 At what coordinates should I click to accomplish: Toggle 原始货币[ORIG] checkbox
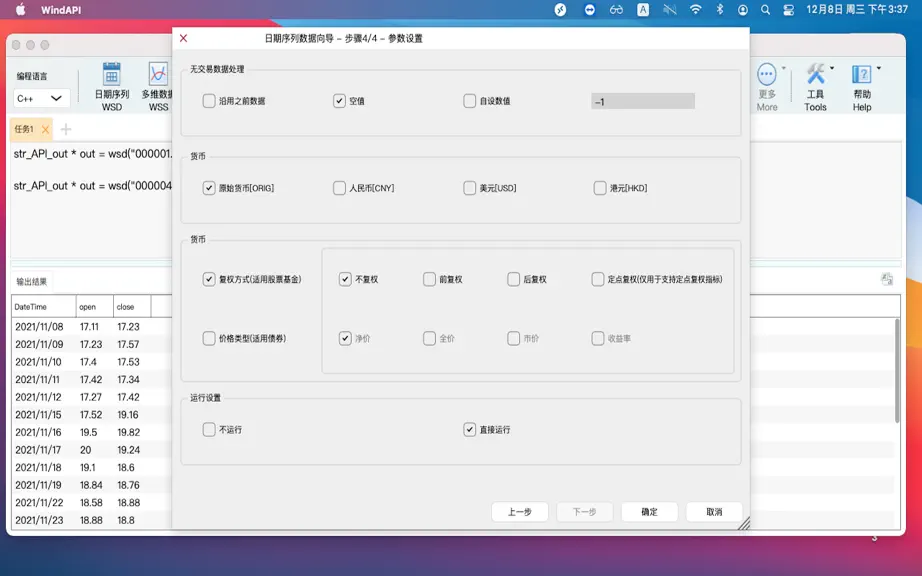[x=209, y=187]
